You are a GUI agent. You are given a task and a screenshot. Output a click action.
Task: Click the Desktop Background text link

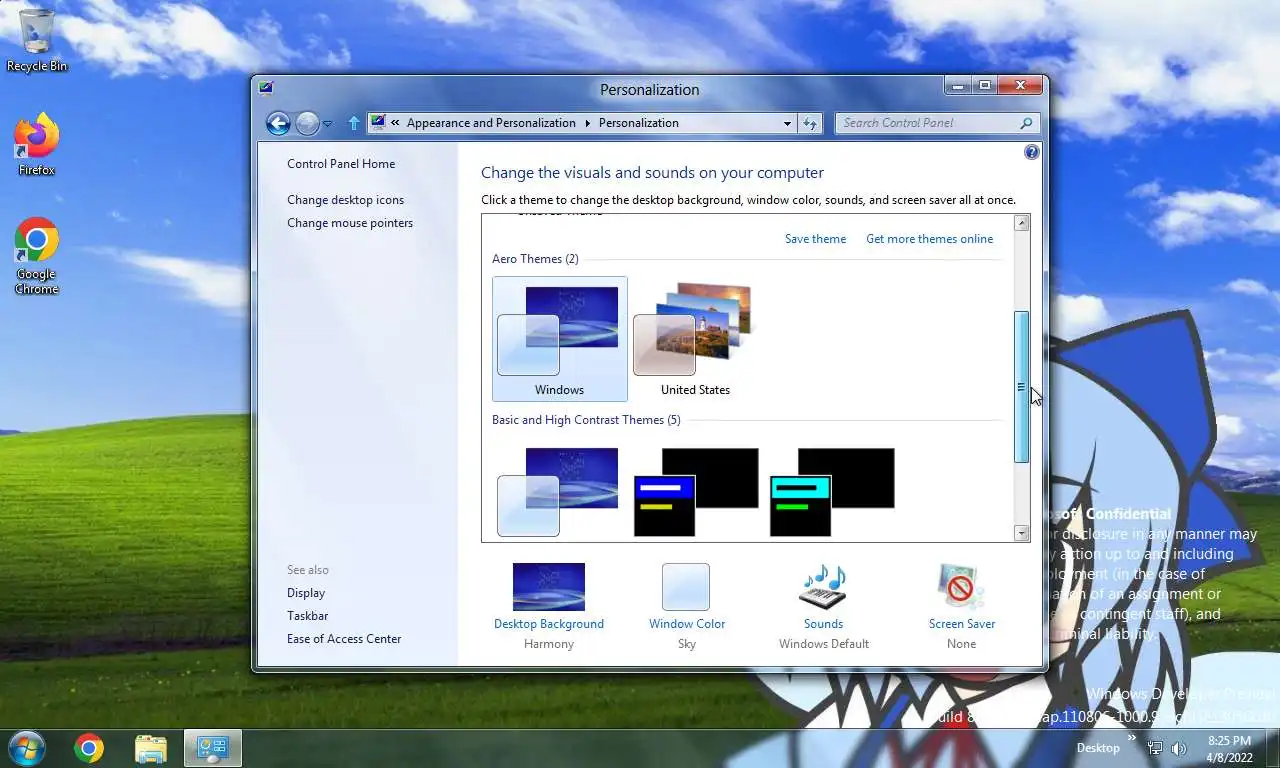549,624
